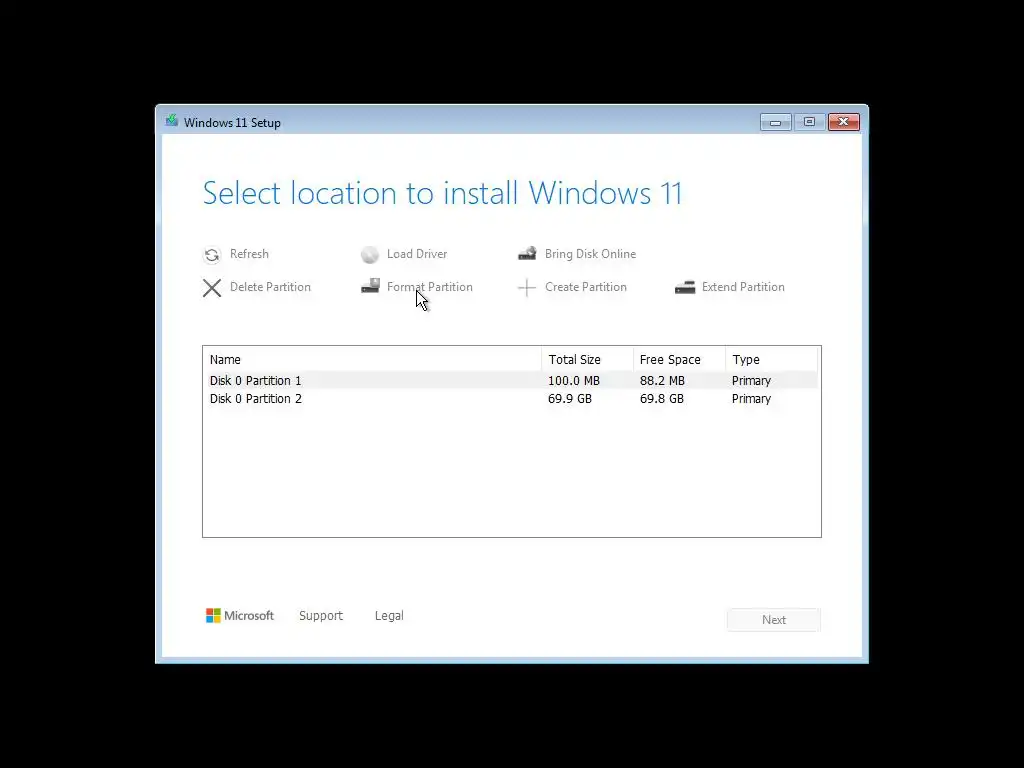Click the Create Partition plus icon
The height and width of the screenshot is (768, 1024).
[x=526, y=287]
